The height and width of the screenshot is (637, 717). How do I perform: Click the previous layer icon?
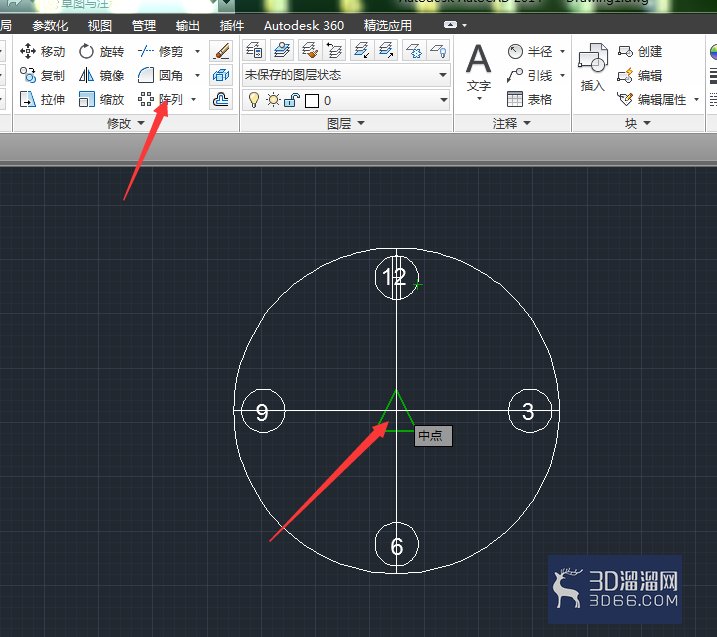point(334,50)
